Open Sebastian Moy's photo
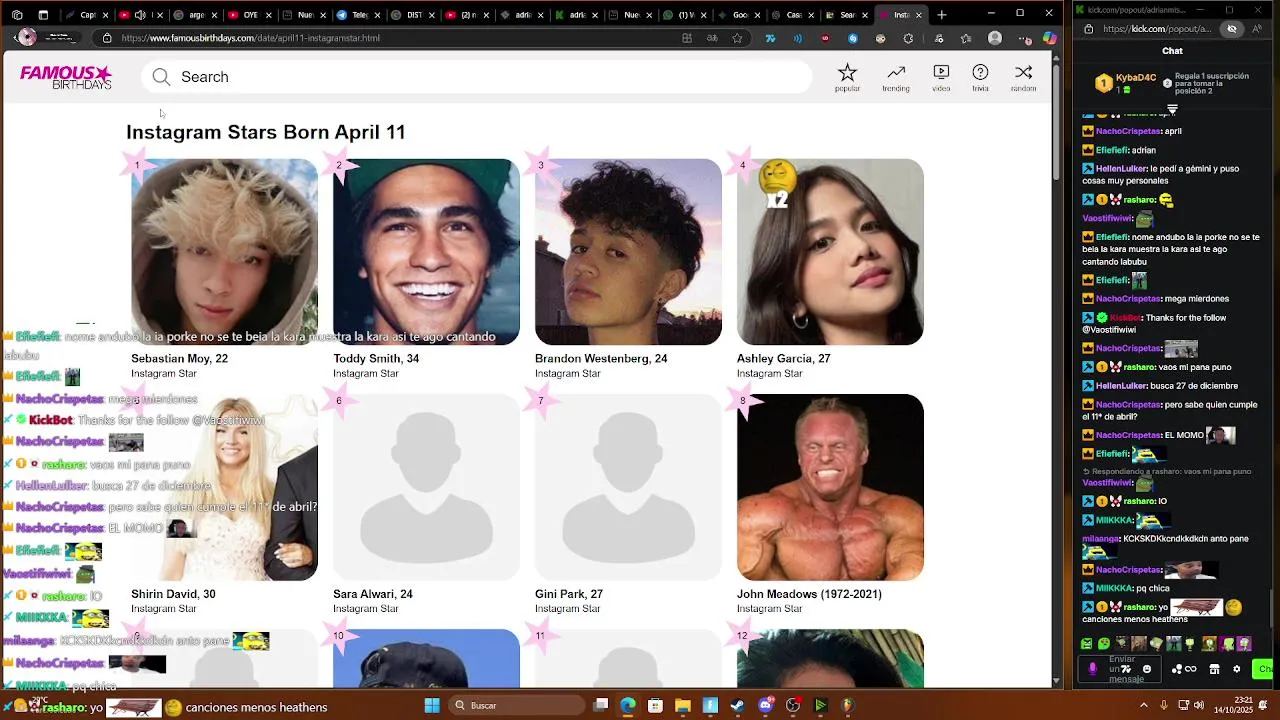 (x=224, y=252)
